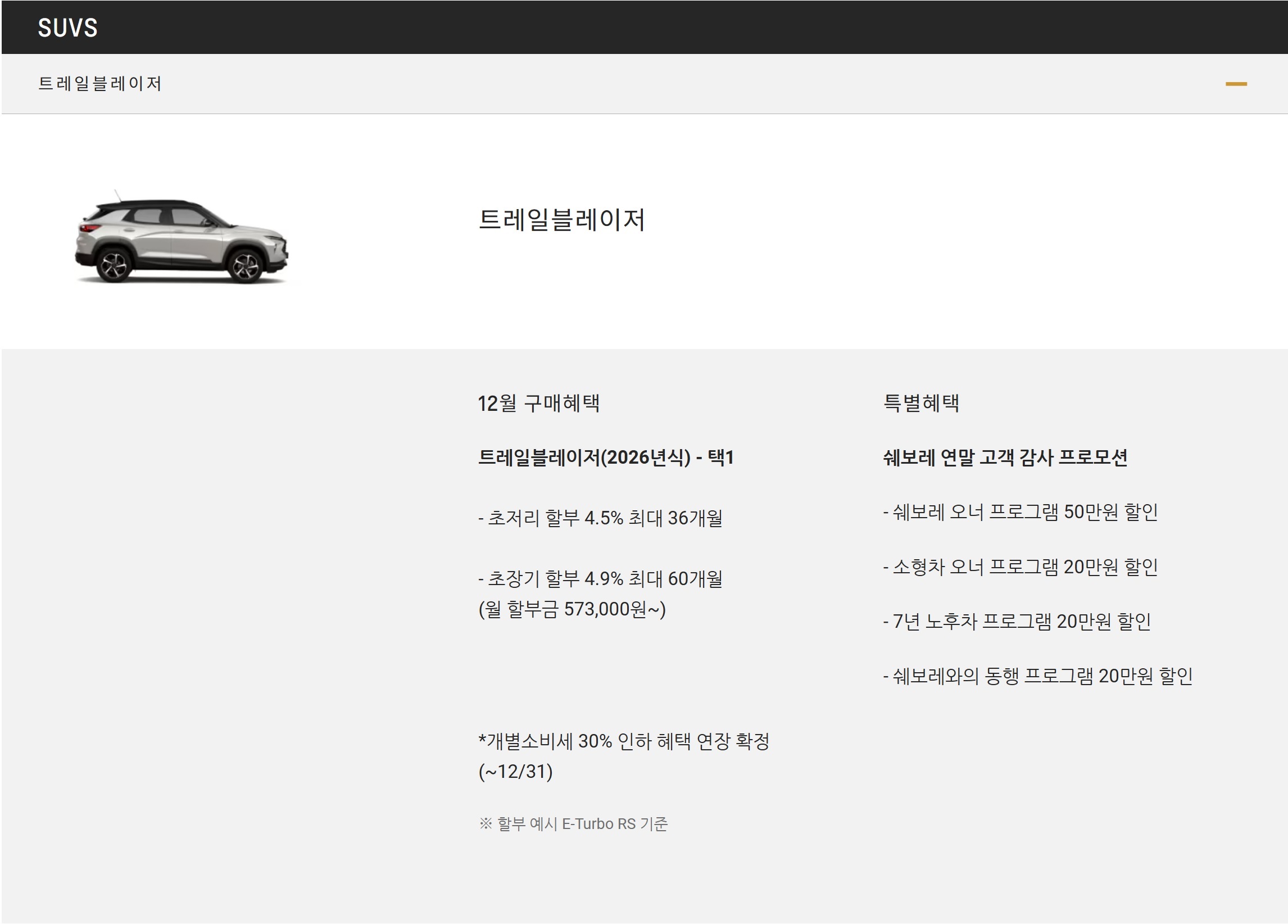
Task: Click the 초장기 할부 4.9% 최대 60개월 line
Action: pos(600,579)
